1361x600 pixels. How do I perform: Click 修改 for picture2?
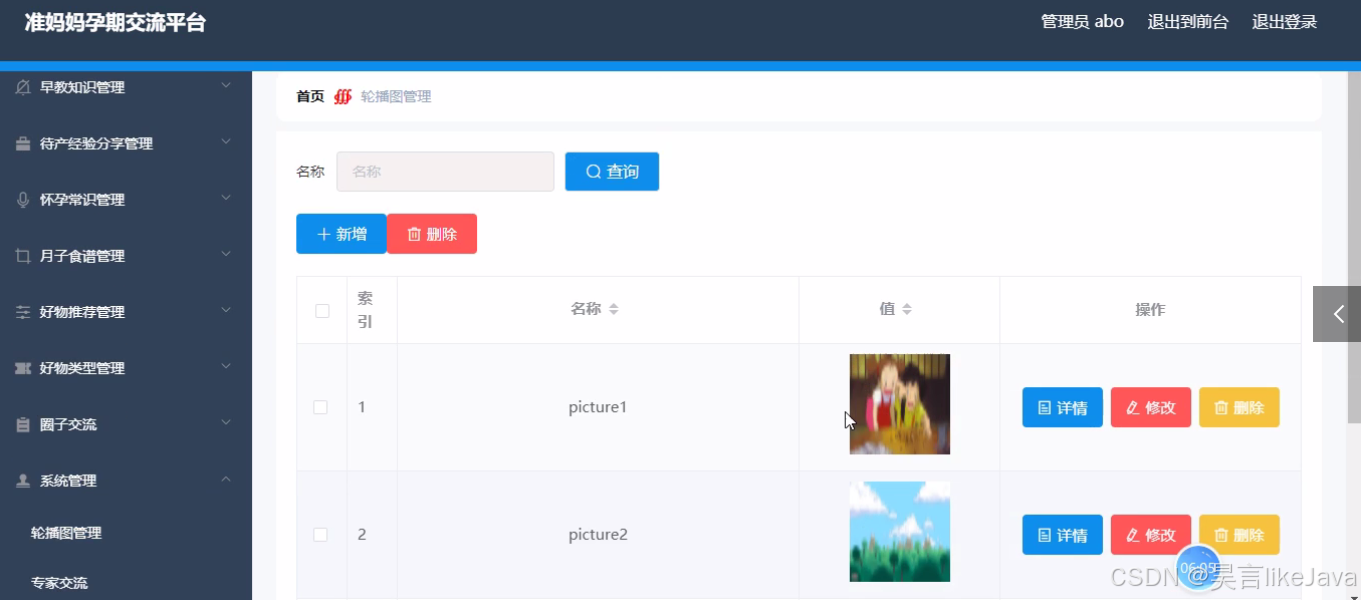point(1151,535)
